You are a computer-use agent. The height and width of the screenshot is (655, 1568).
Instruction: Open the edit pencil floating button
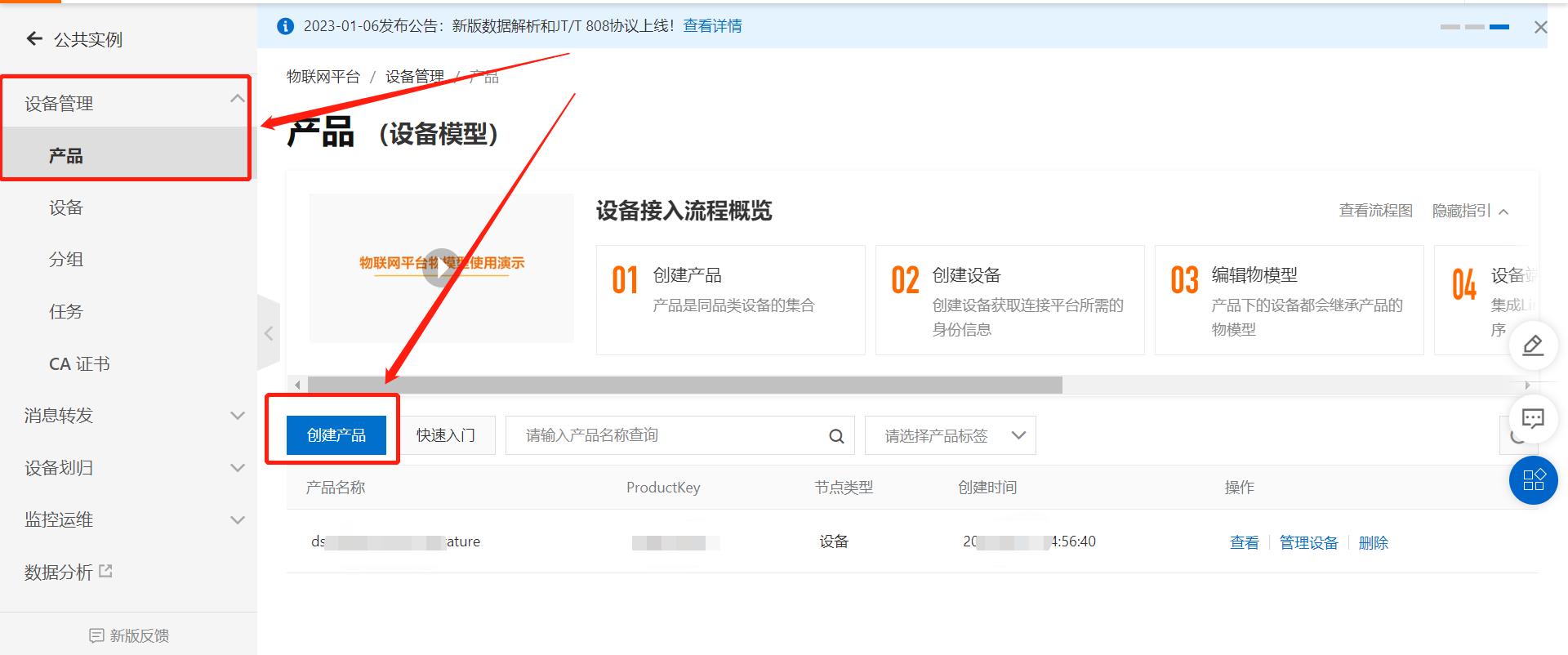(x=1533, y=345)
